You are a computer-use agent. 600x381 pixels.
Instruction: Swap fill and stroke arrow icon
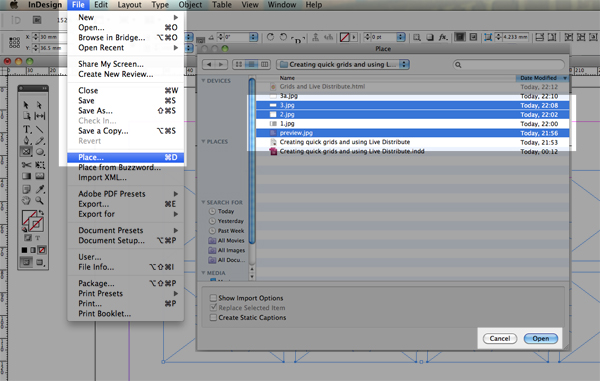(41, 213)
